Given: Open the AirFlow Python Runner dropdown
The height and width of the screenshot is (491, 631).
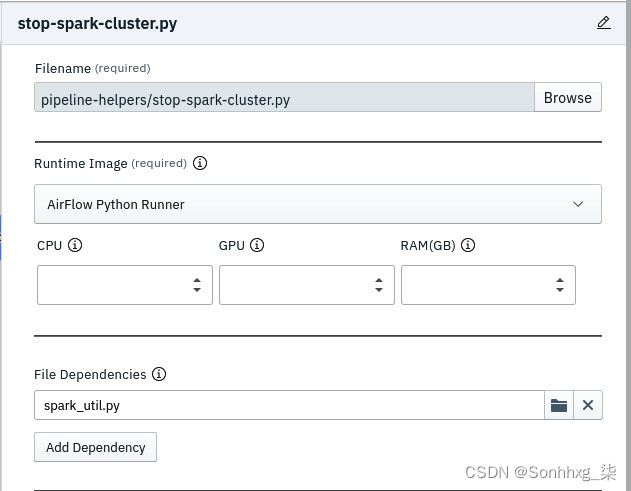Looking at the screenshot, I should (x=318, y=204).
